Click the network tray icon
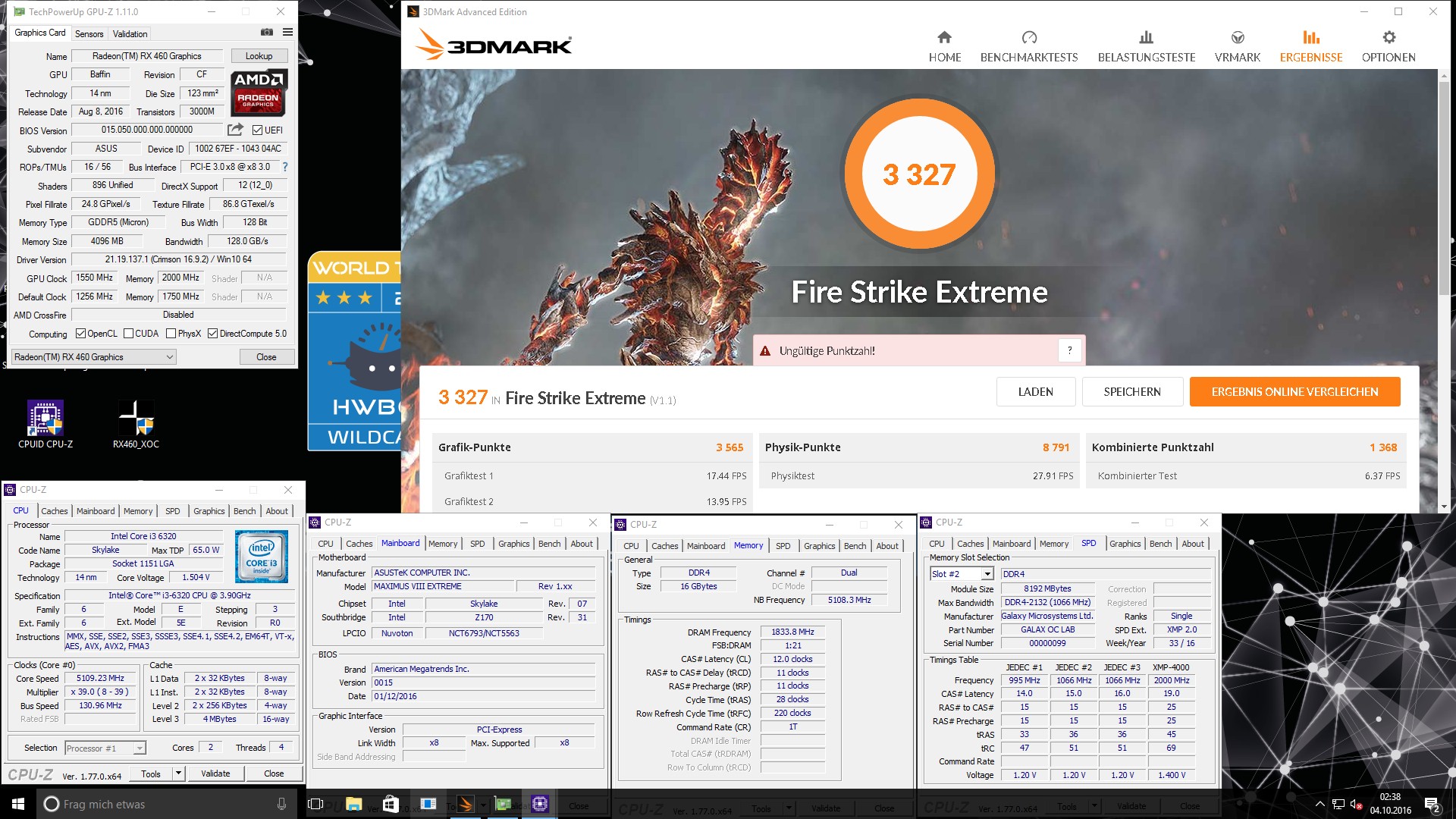 [x=1338, y=804]
